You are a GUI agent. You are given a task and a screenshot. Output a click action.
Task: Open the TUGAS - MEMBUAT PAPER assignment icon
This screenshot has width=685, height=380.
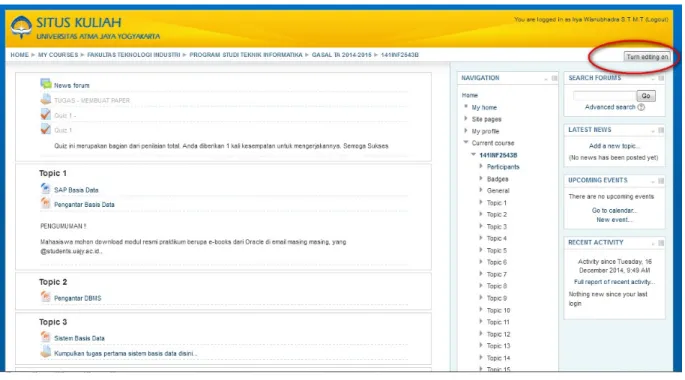pyautogui.click(x=46, y=99)
